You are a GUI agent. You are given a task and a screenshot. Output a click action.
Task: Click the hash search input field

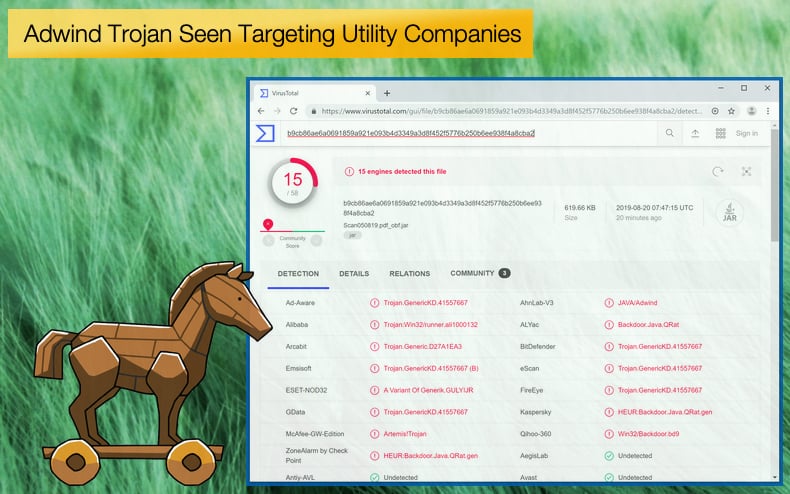tap(469, 134)
